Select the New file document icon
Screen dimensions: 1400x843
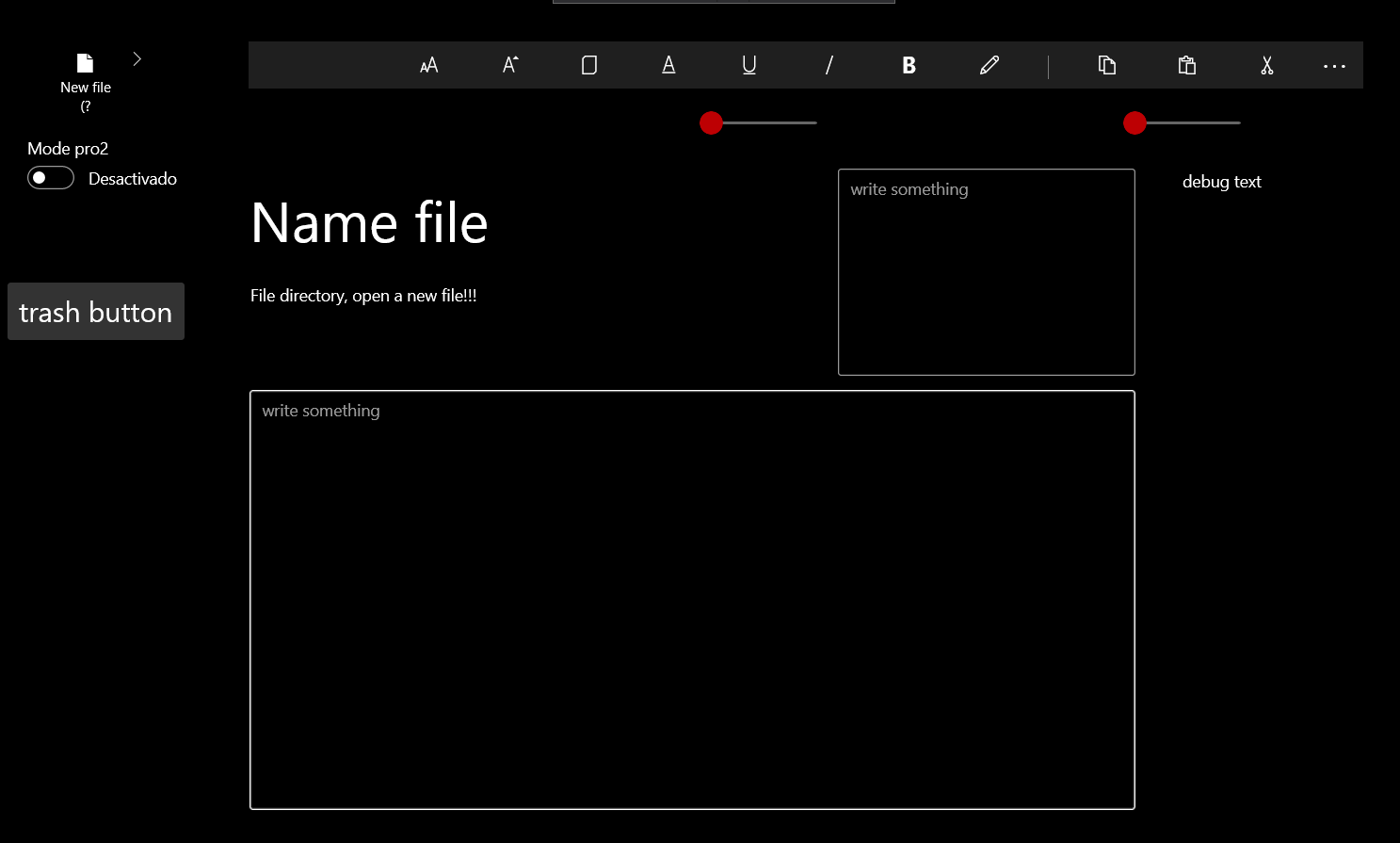(x=85, y=61)
